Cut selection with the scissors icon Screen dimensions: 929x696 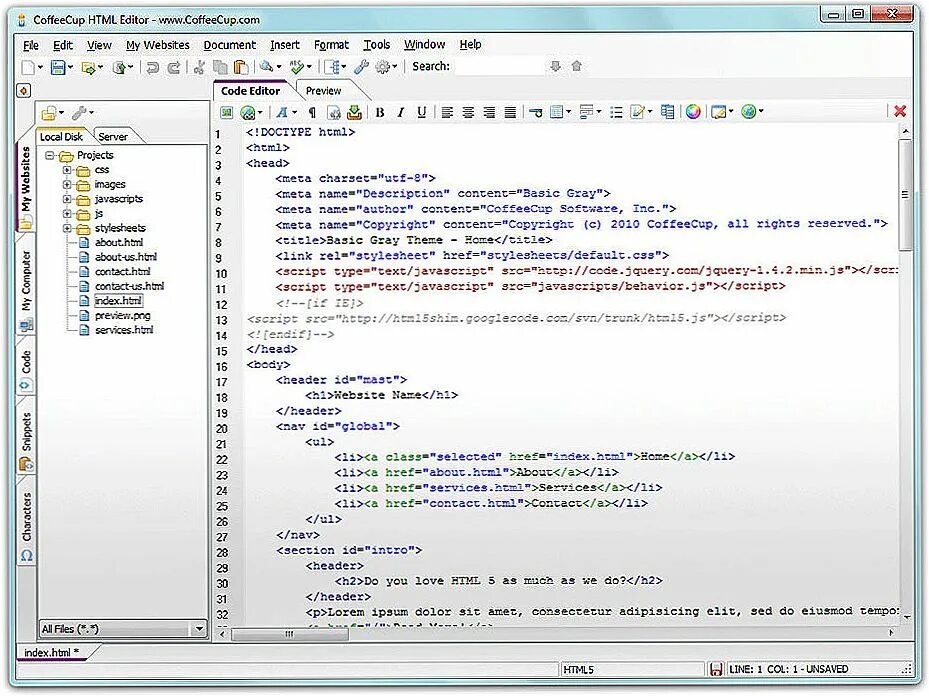pyautogui.click(x=199, y=67)
